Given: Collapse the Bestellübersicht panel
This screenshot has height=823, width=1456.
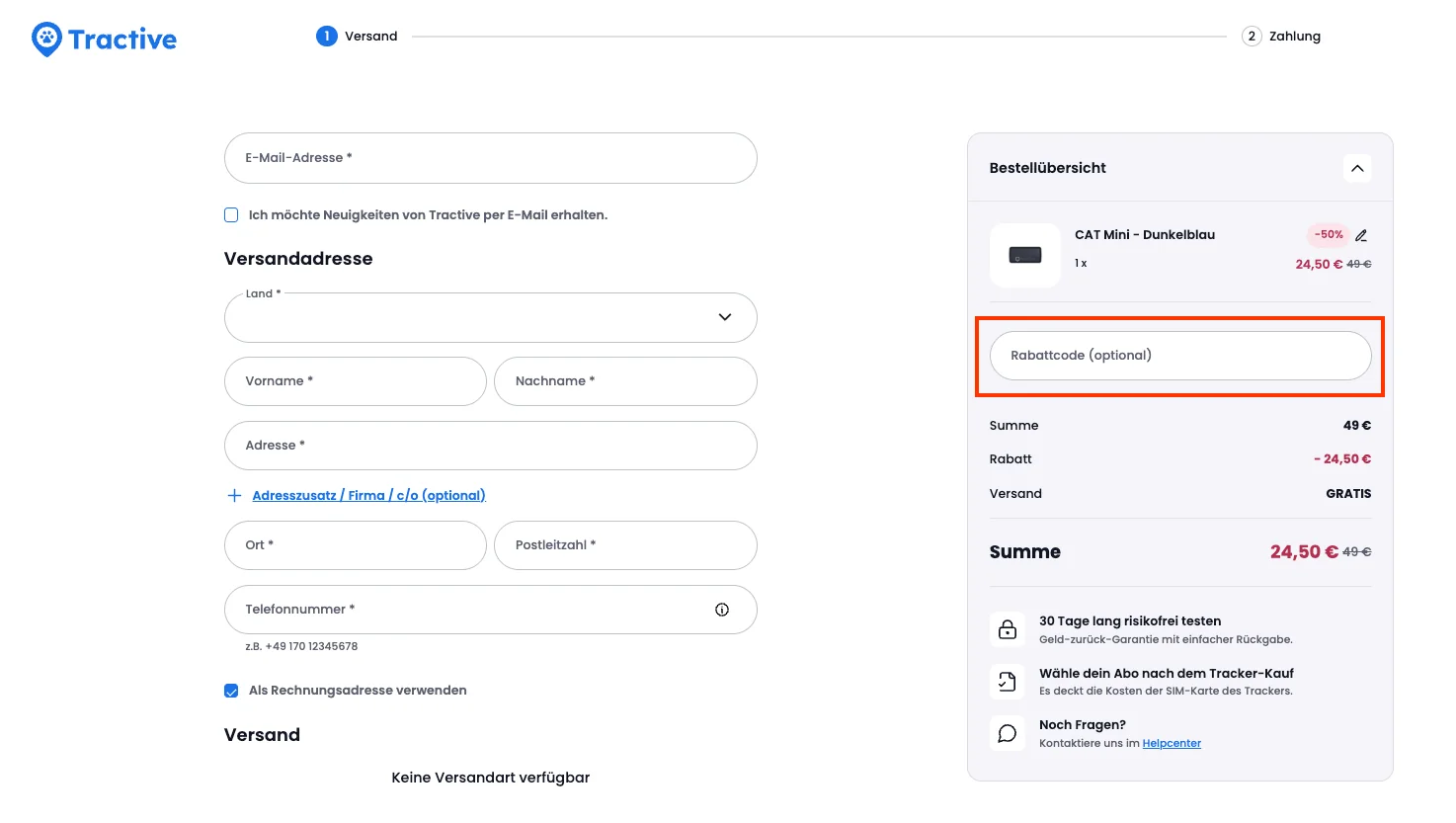Looking at the screenshot, I should (x=1357, y=168).
